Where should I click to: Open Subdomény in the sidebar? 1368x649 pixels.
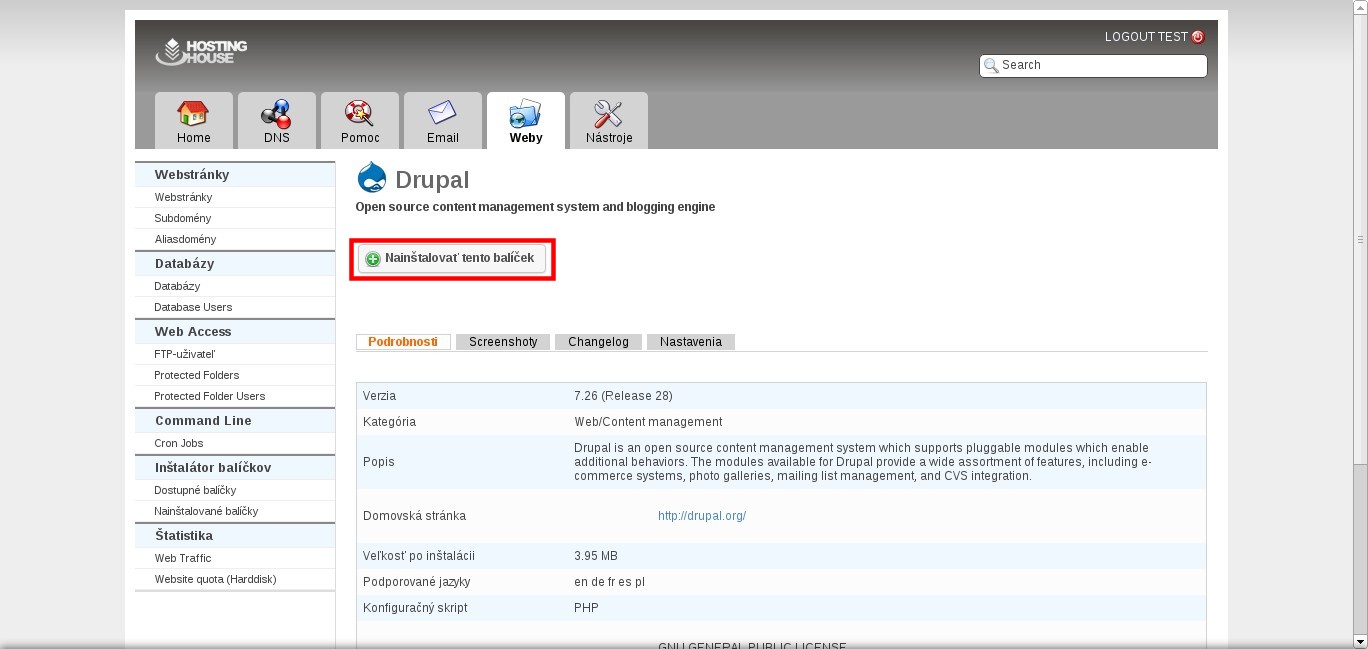pyautogui.click(x=182, y=218)
